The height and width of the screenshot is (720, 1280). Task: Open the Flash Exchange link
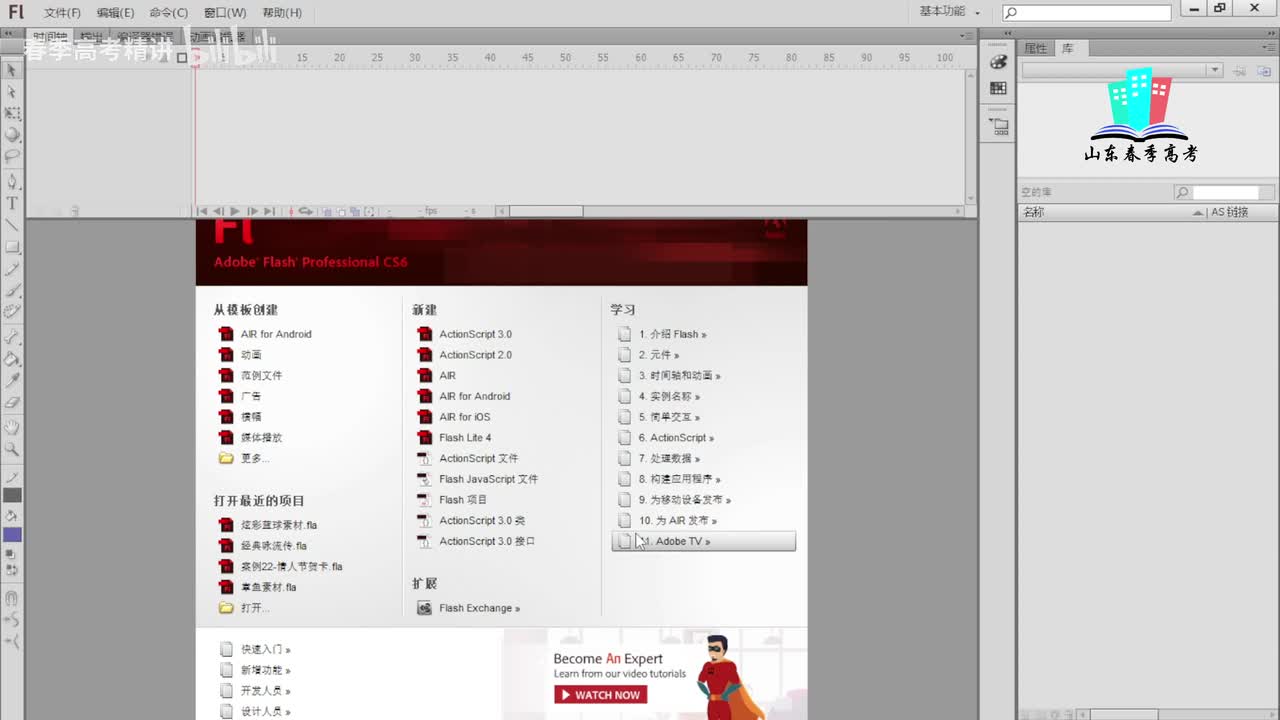pos(479,608)
